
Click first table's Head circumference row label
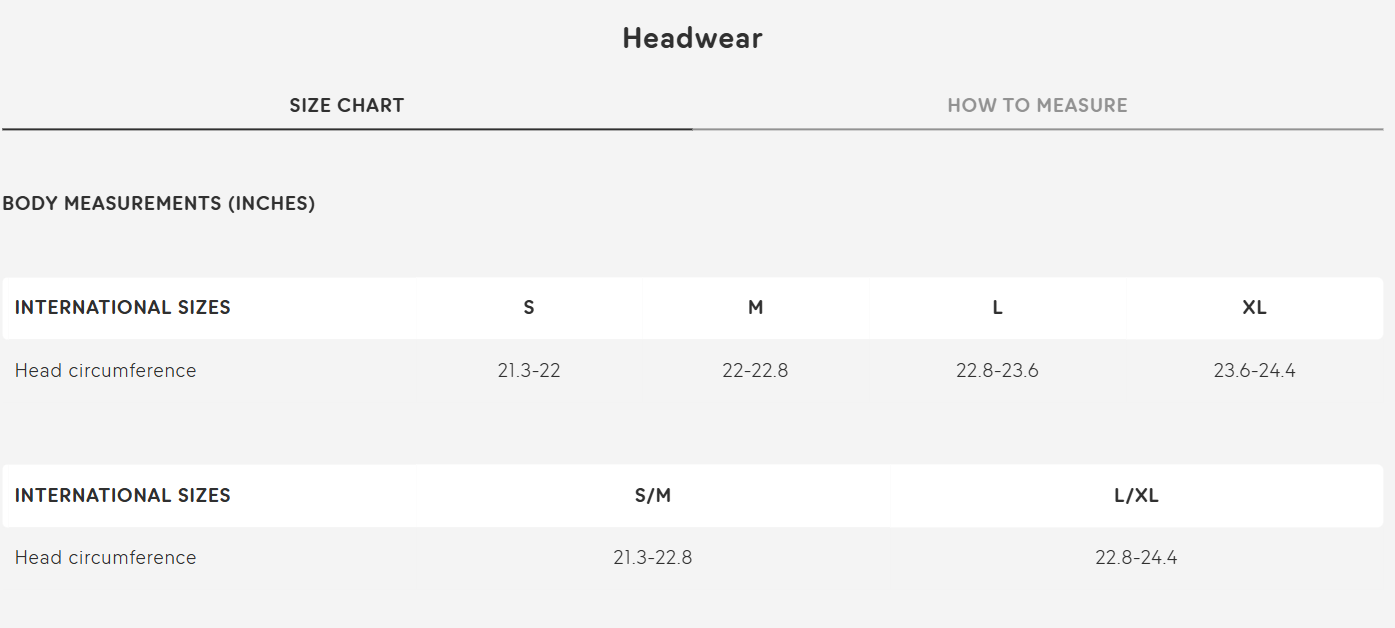click(106, 371)
